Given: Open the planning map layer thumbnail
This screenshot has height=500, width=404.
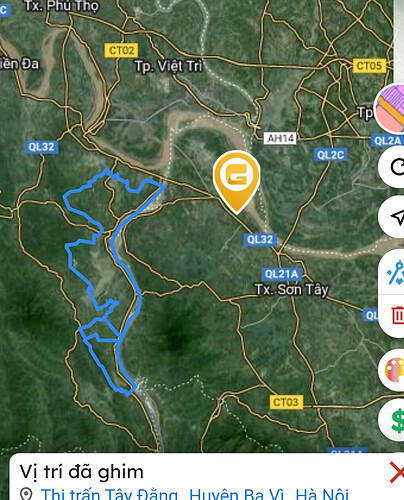Looking at the screenshot, I should pos(390,108).
